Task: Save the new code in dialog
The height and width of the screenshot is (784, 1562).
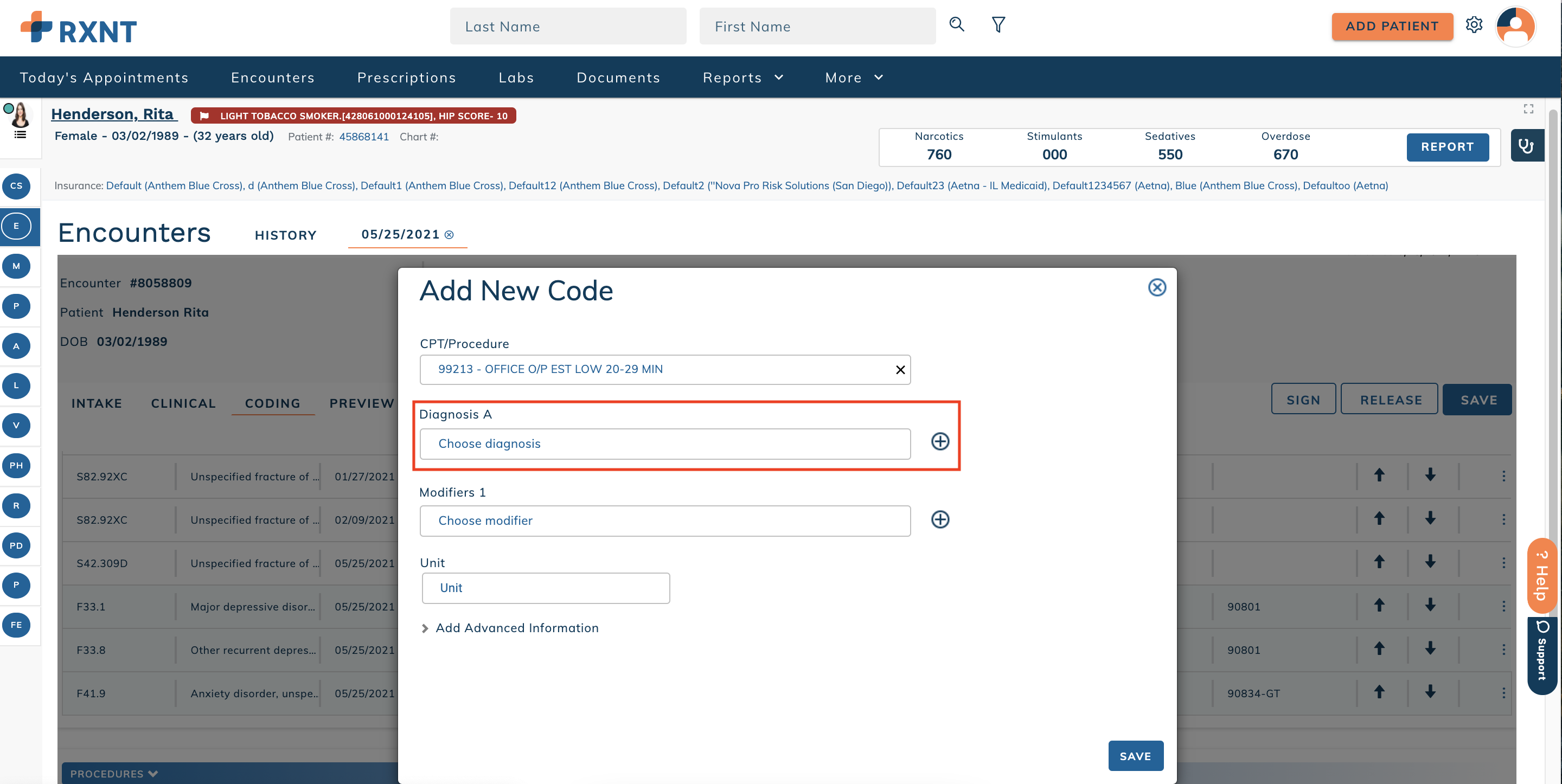Action: point(1135,756)
